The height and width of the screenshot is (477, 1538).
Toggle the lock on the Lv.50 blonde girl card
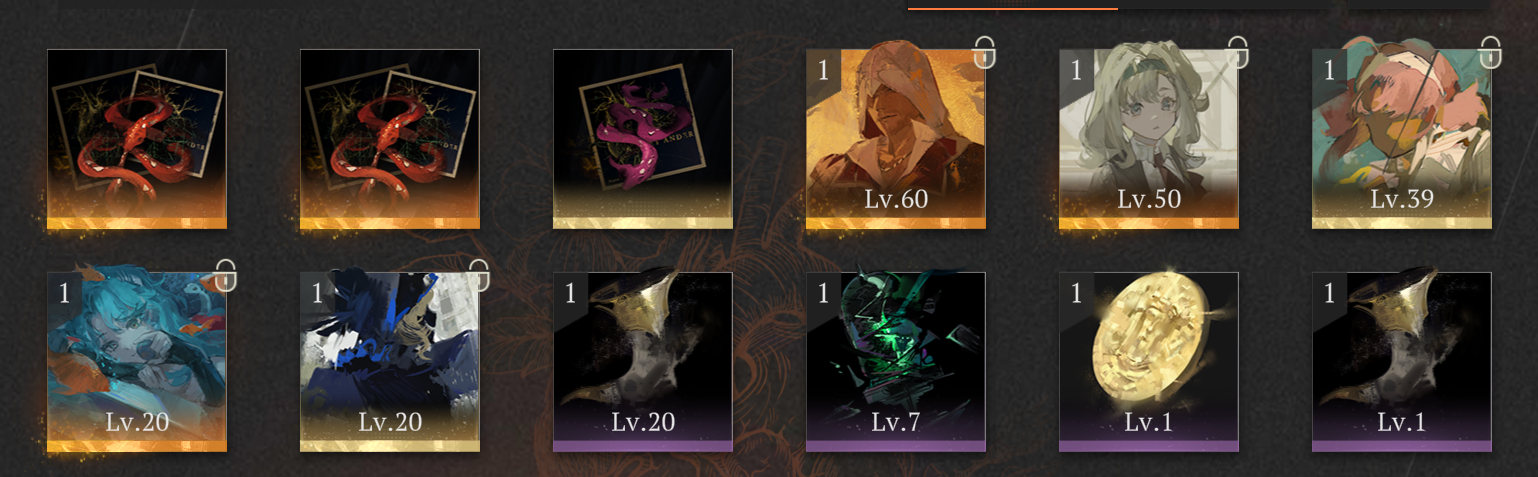[1238, 51]
